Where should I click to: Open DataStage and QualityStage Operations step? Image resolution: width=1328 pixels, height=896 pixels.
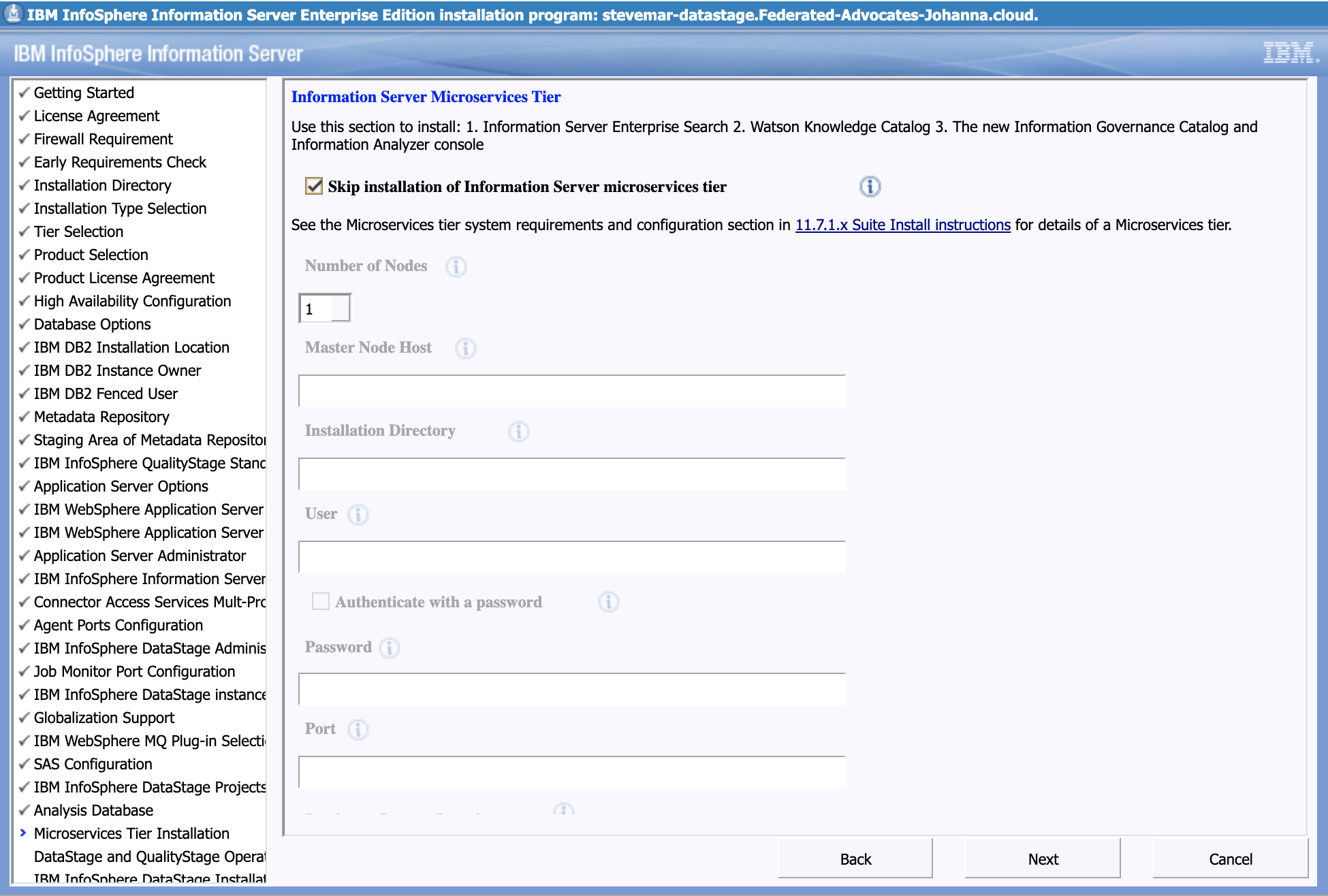click(149, 857)
